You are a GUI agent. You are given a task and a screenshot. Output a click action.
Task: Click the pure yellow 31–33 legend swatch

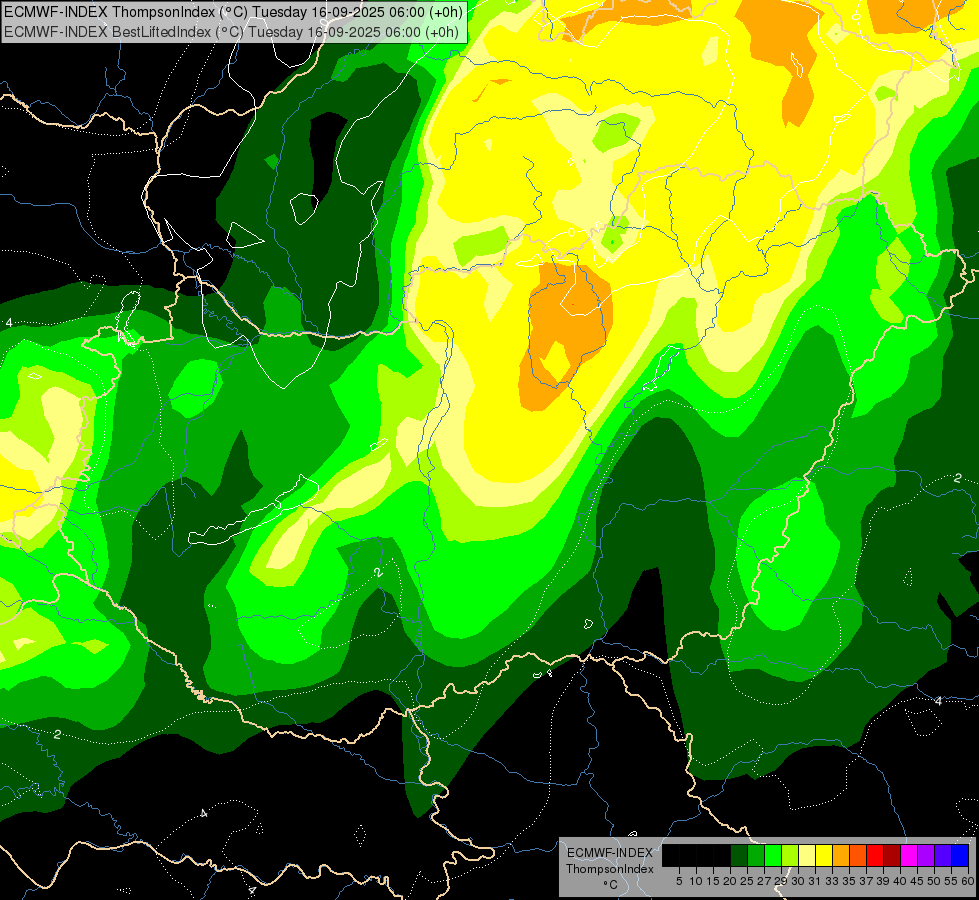click(x=824, y=855)
